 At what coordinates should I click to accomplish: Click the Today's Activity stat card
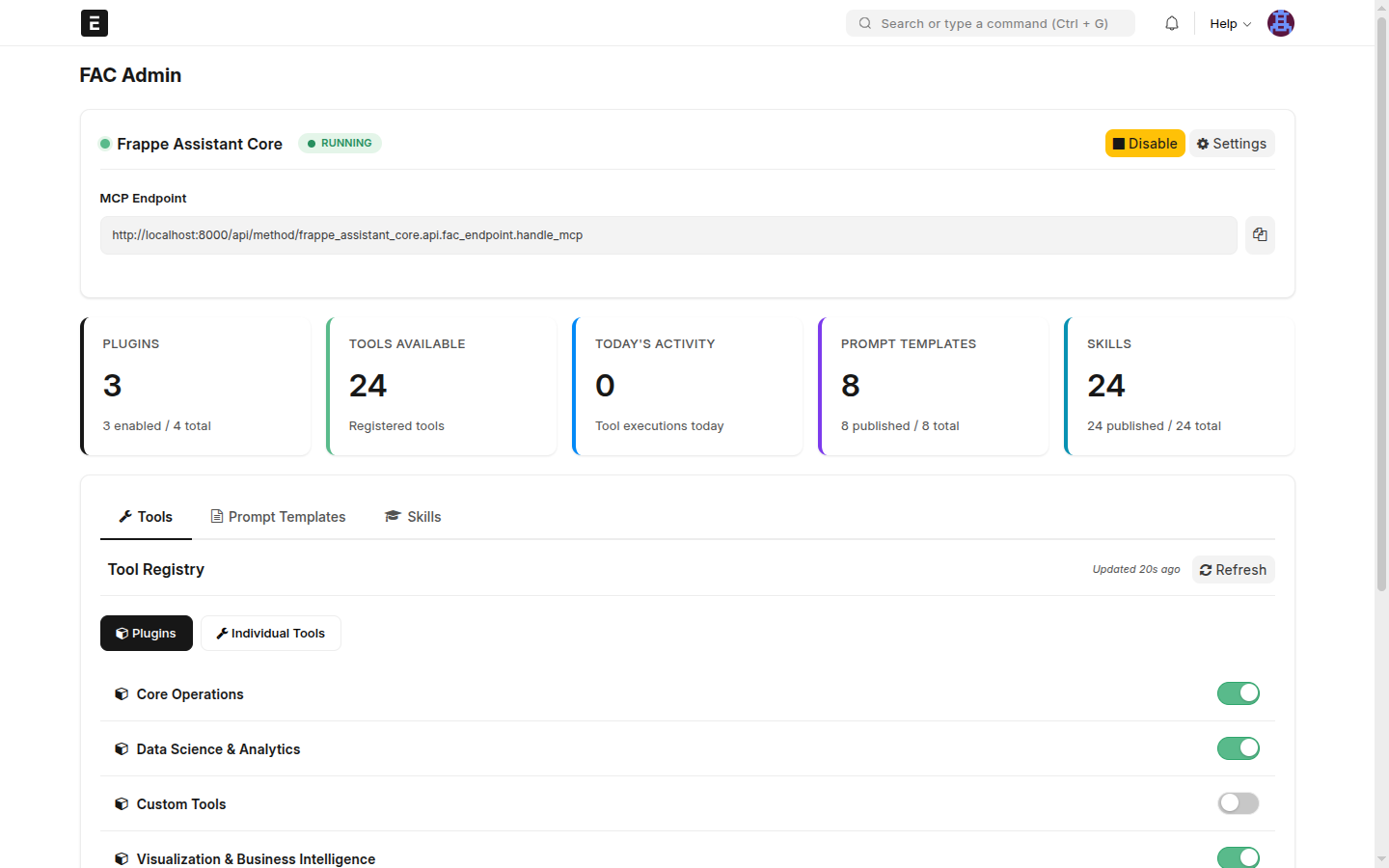point(688,386)
